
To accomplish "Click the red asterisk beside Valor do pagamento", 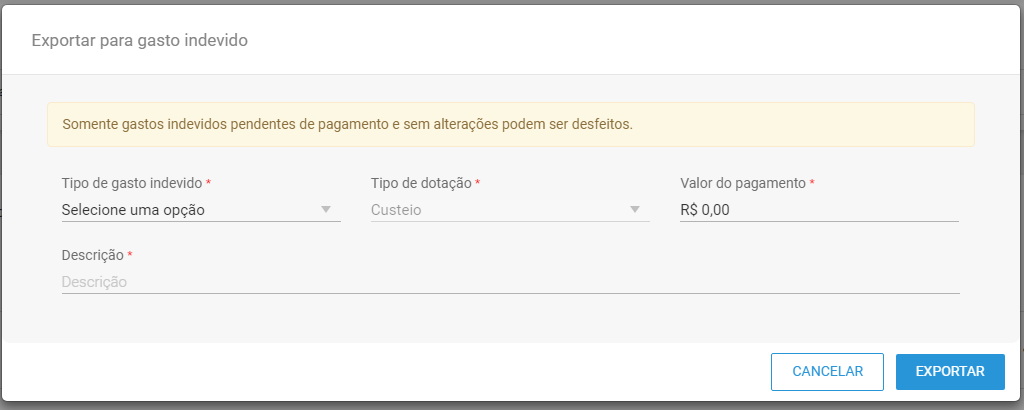I will (x=812, y=182).
